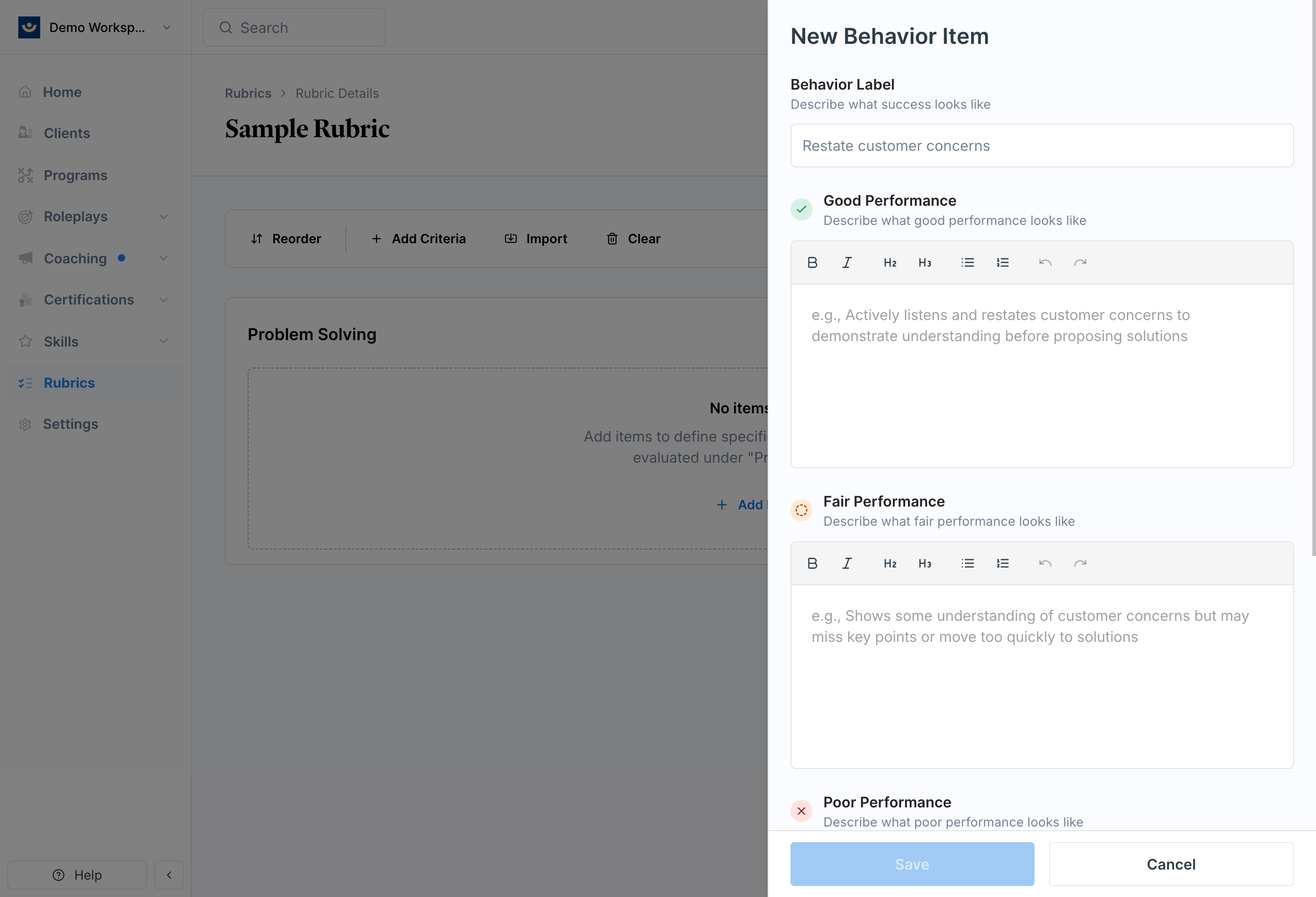Apply H2 heading in Good Performance editor
Screen dimensions: 1316x897
tap(890, 262)
